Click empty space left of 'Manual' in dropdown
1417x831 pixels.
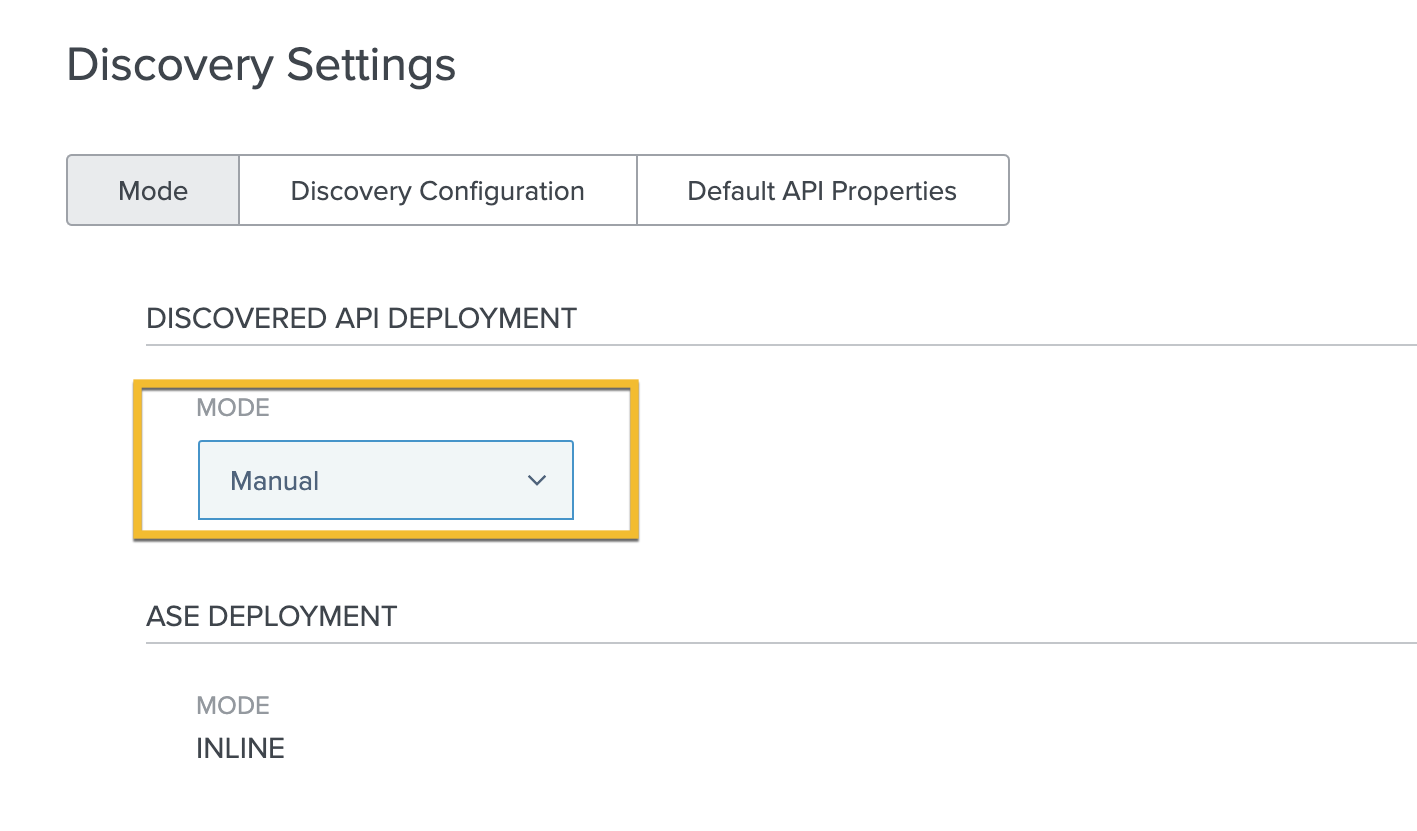214,481
